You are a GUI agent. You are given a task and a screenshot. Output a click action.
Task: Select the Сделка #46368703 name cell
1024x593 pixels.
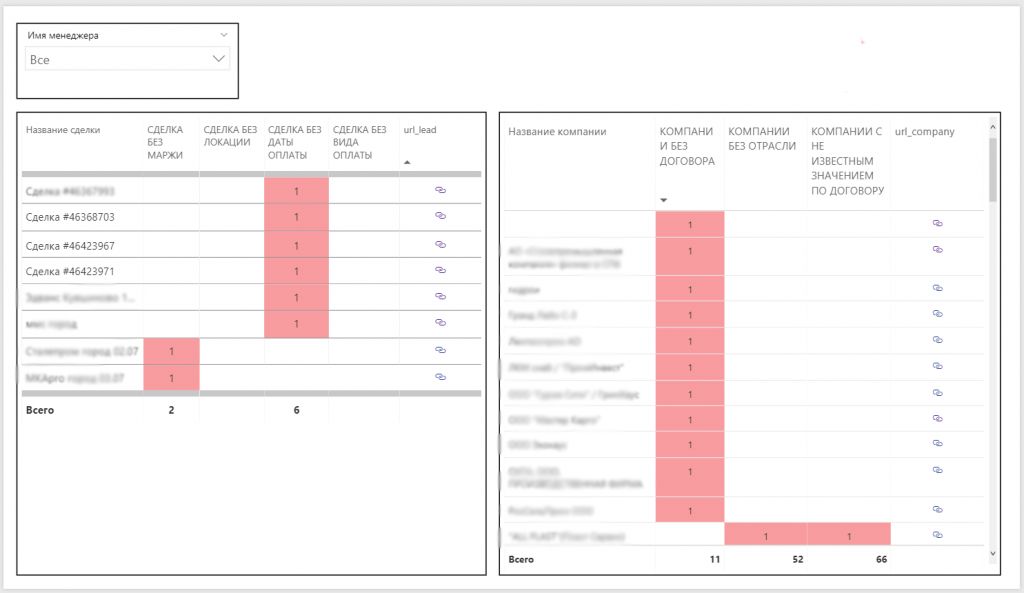70,217
